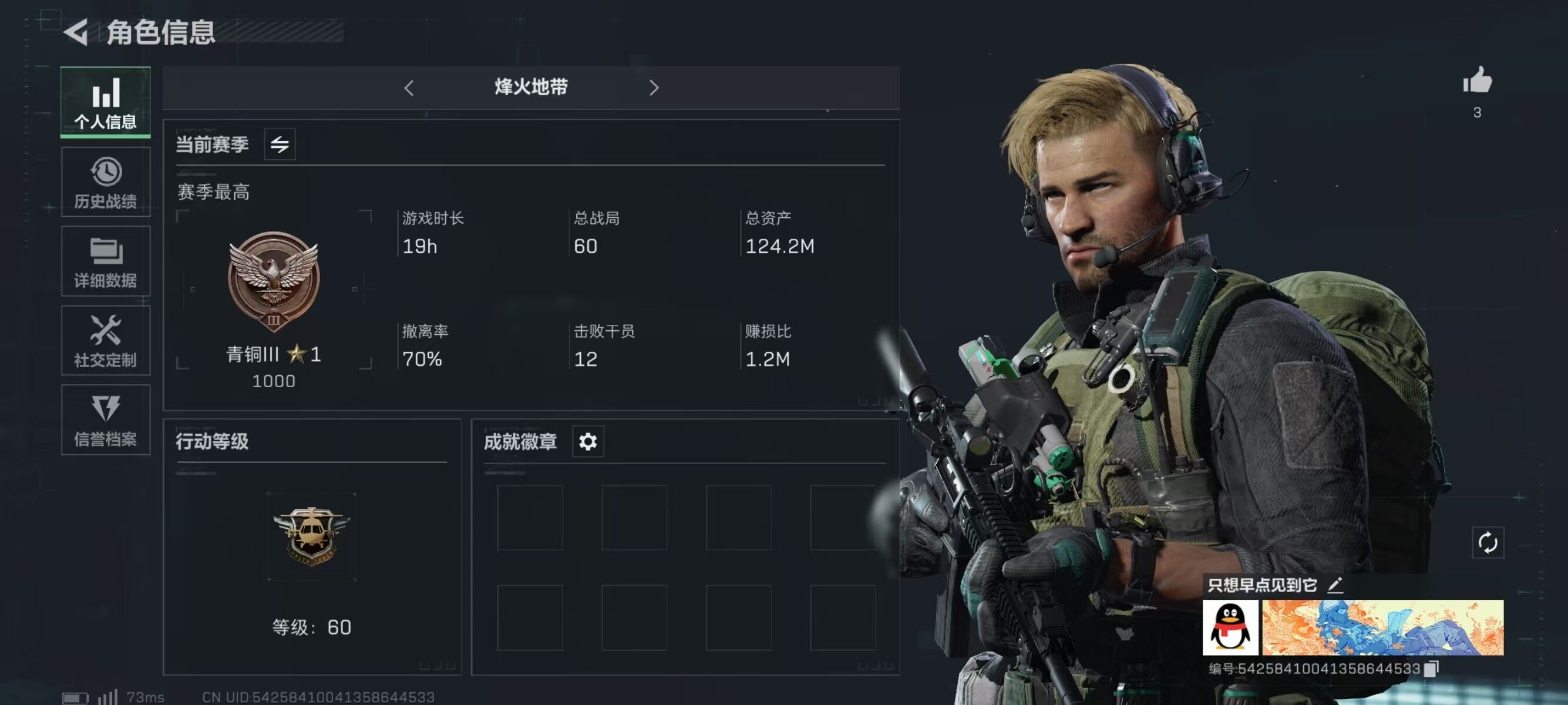This screenshot has height=705, width=1568.
Task: Give a thumbs-up like to the profile
Action: click(x=1478, y=80)
